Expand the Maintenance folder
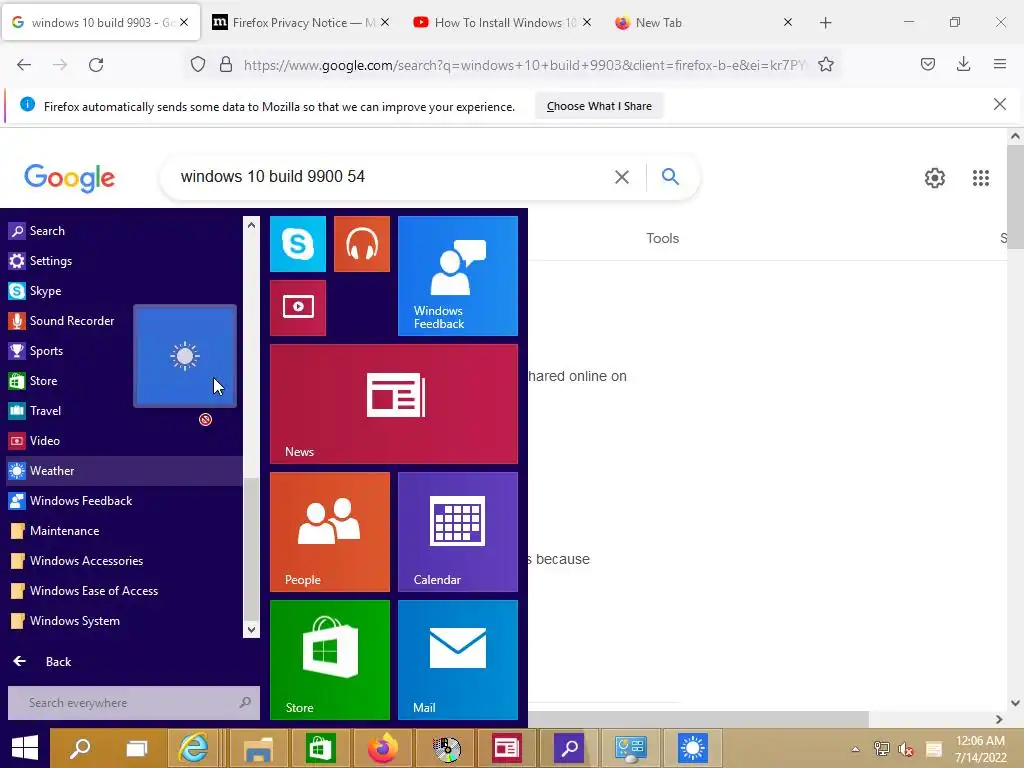Image resolution: width=1024 pixels, height=768 pixels. (124, 531)
